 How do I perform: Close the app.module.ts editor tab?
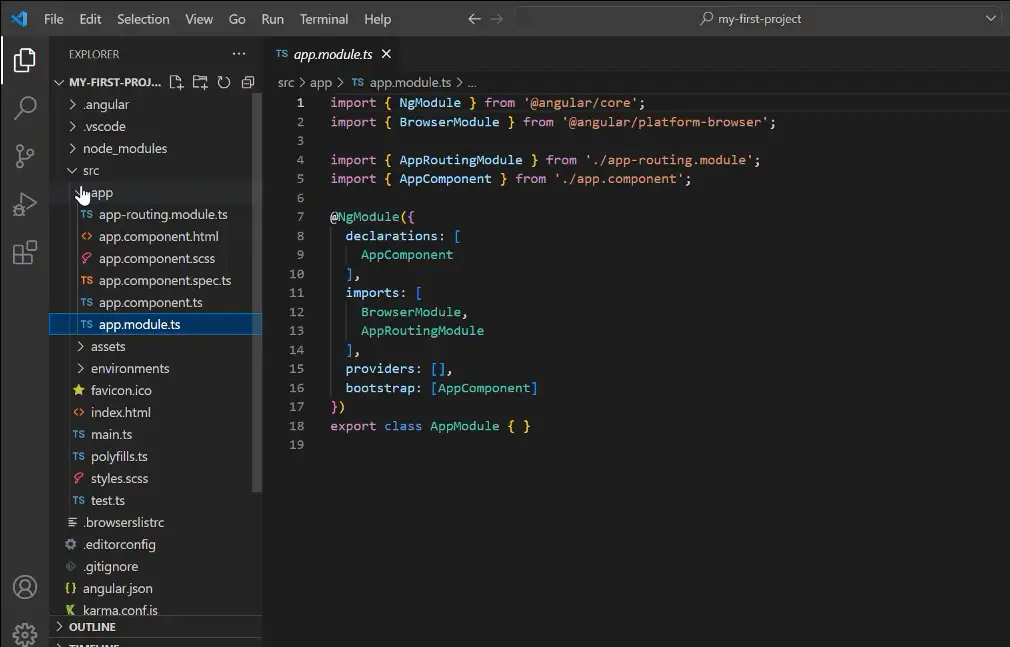coord(386,54)
